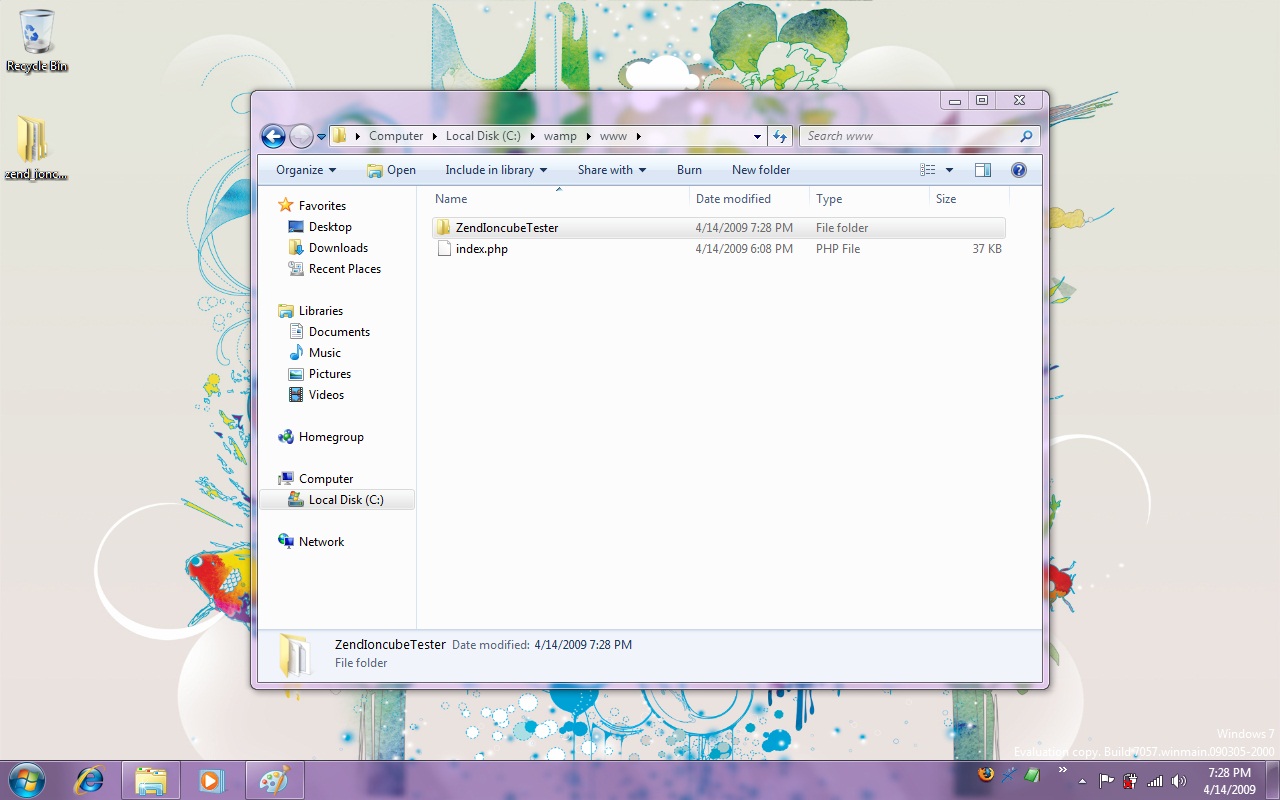Expand the view options dropdown arrow
The height and width of the screenshot is (800, 1280).
[949, 170]
